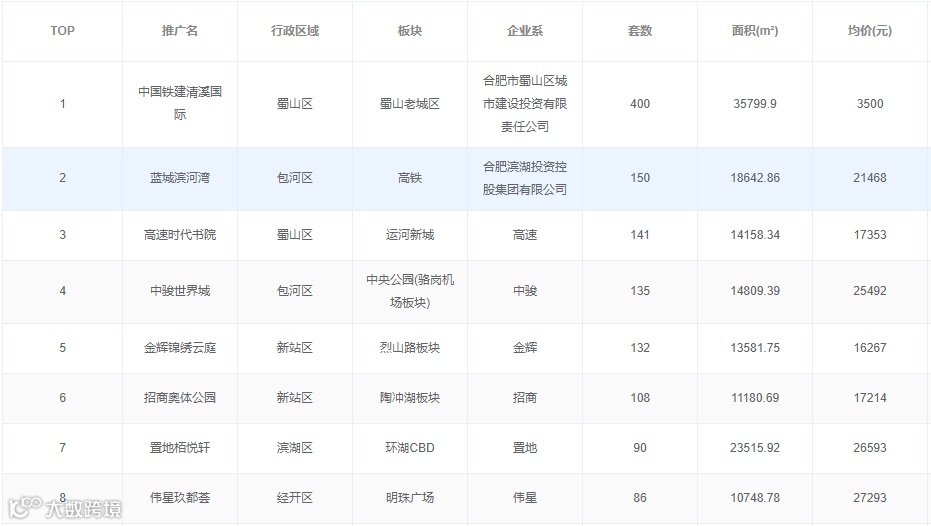Click the 均价(元) column header
Screen dimensions: 931x526
[x=870, y=31]
